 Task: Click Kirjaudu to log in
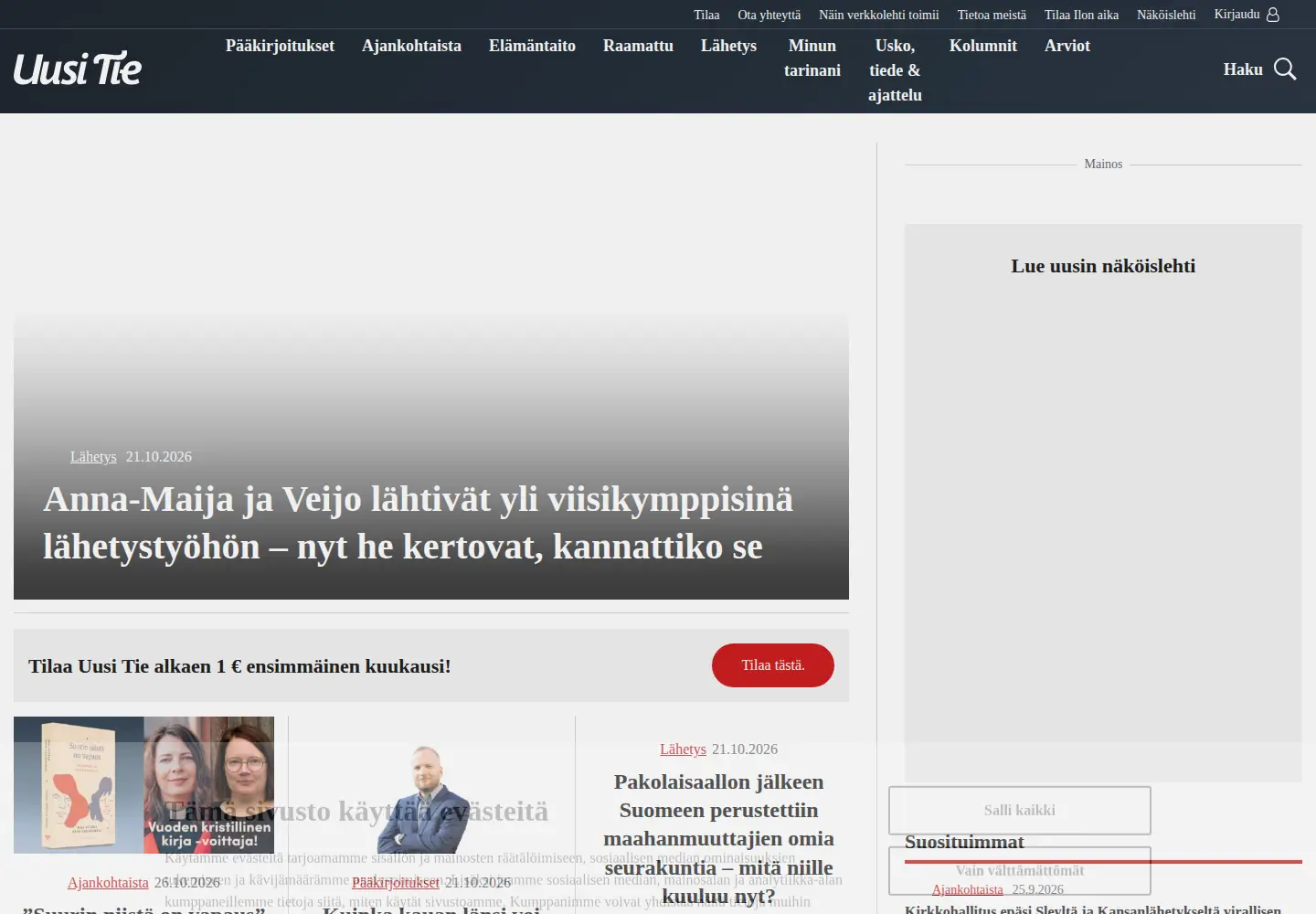click(x=1236, y=15)
